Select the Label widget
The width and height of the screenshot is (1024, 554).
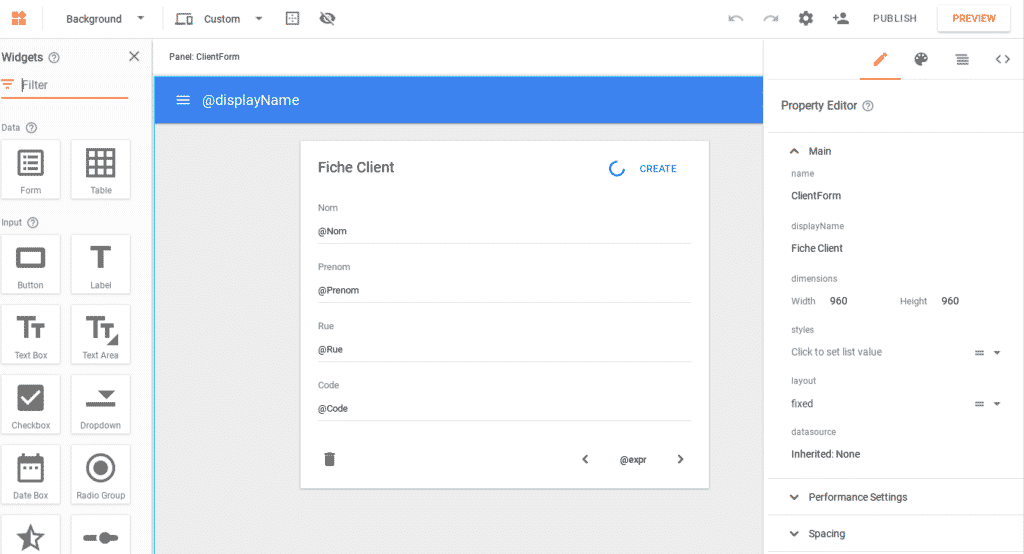tap(101, 264)
